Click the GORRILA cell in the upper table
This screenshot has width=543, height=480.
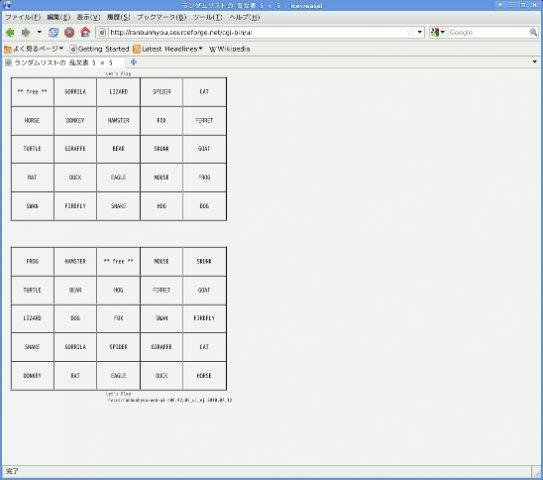click(75, 92)
